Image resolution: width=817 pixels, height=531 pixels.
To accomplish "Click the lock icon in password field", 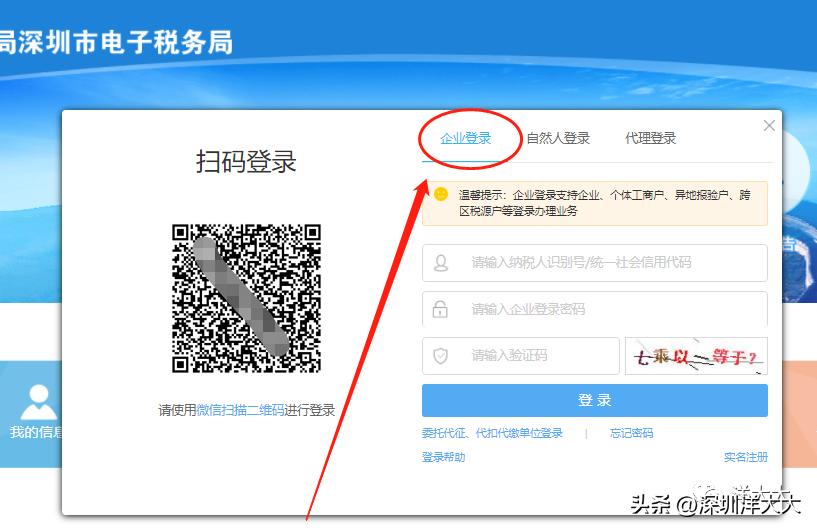I will pyautogui.click(x=440, y=309).
